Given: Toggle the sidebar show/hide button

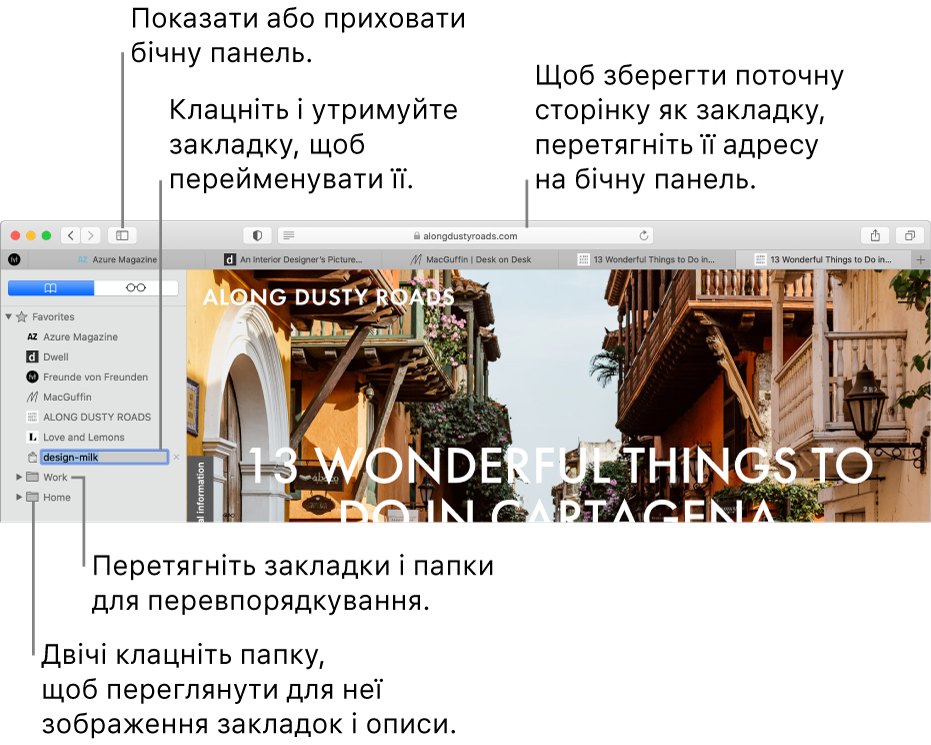Looking at the screenshot, I should [122, 236].
